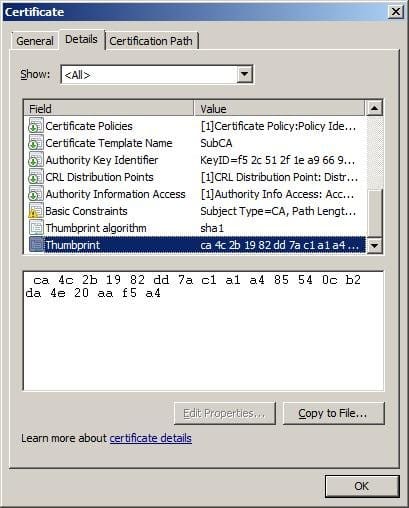Click the [1]CRL Distribution Point value cell
The height and width of the screenshot is (508, 409).
pyautogui.click(x=279, y=177)
